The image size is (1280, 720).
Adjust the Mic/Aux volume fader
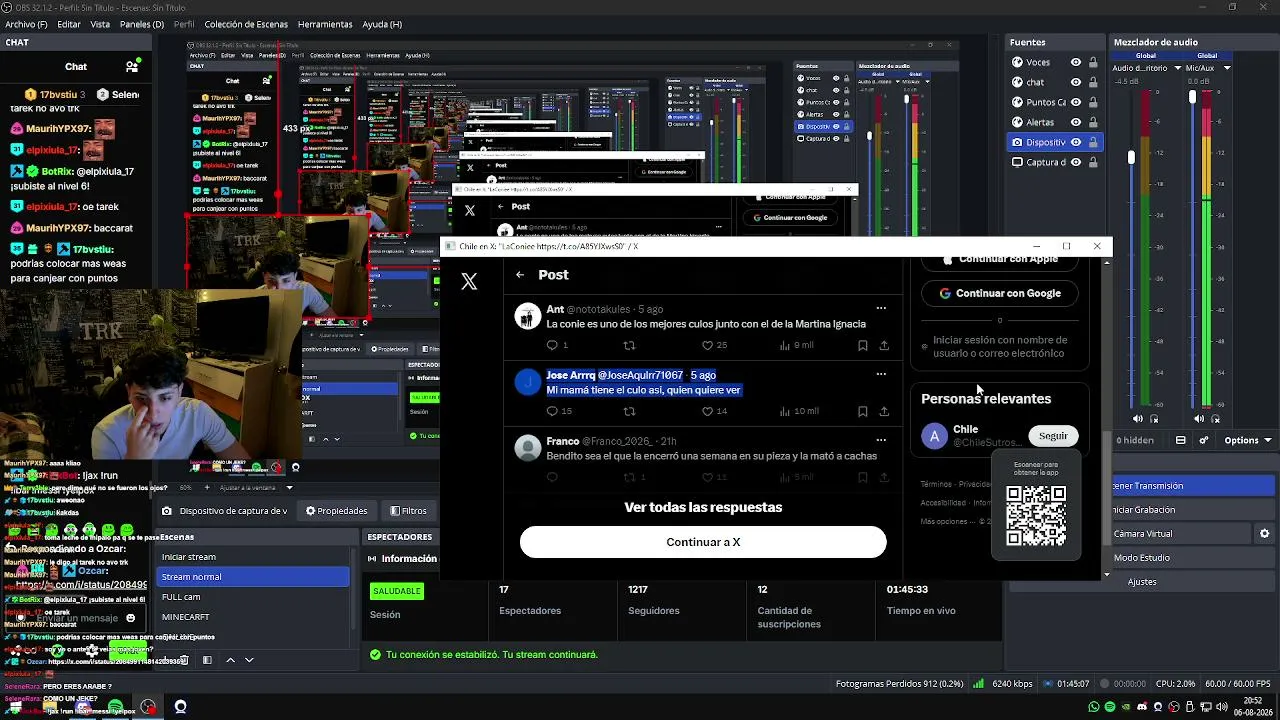tap(1192, 97)
